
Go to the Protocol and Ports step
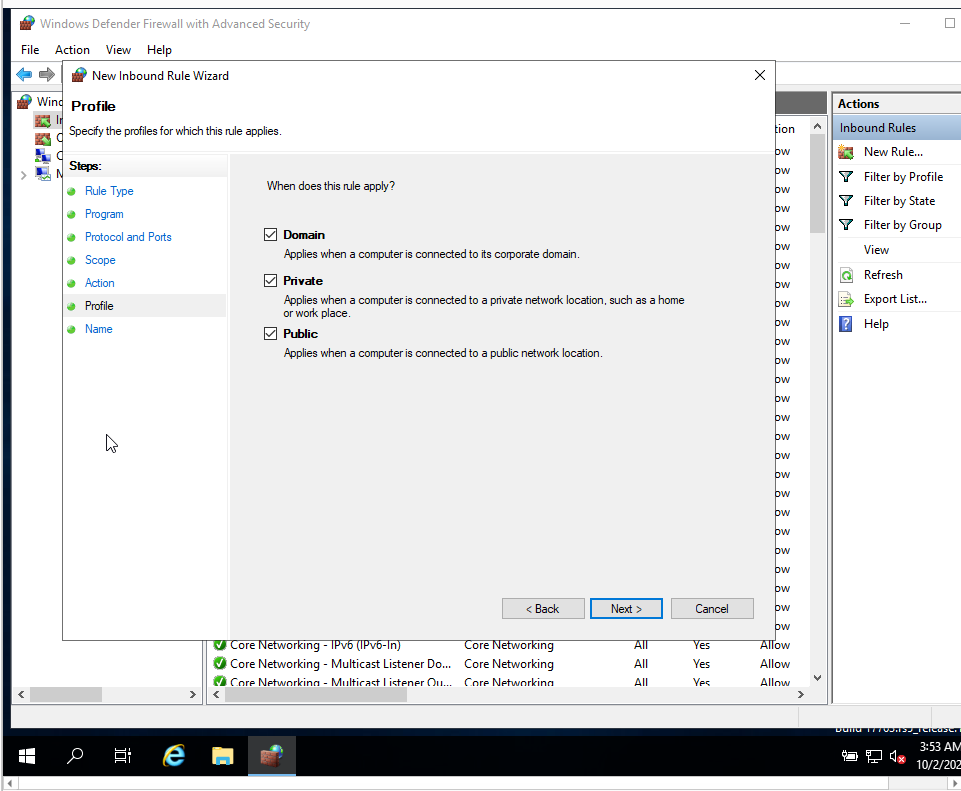coord(128,237)
